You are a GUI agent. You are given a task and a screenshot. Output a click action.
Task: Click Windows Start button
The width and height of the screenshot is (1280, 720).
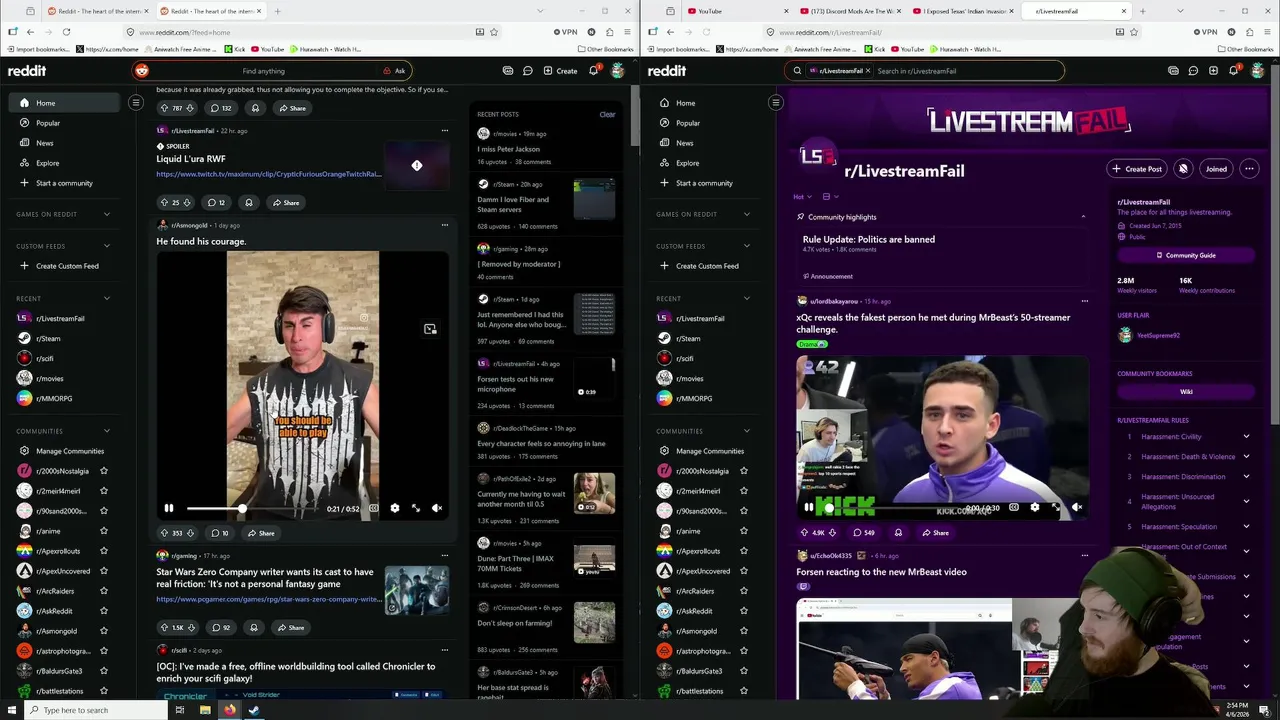tap(10, 710)
